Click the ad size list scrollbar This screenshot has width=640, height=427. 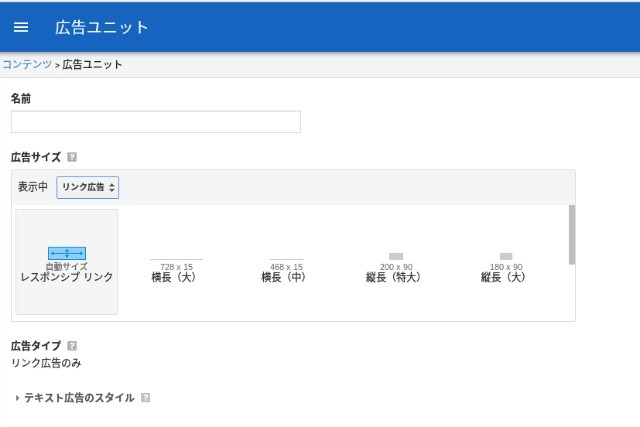click(572, 235)
